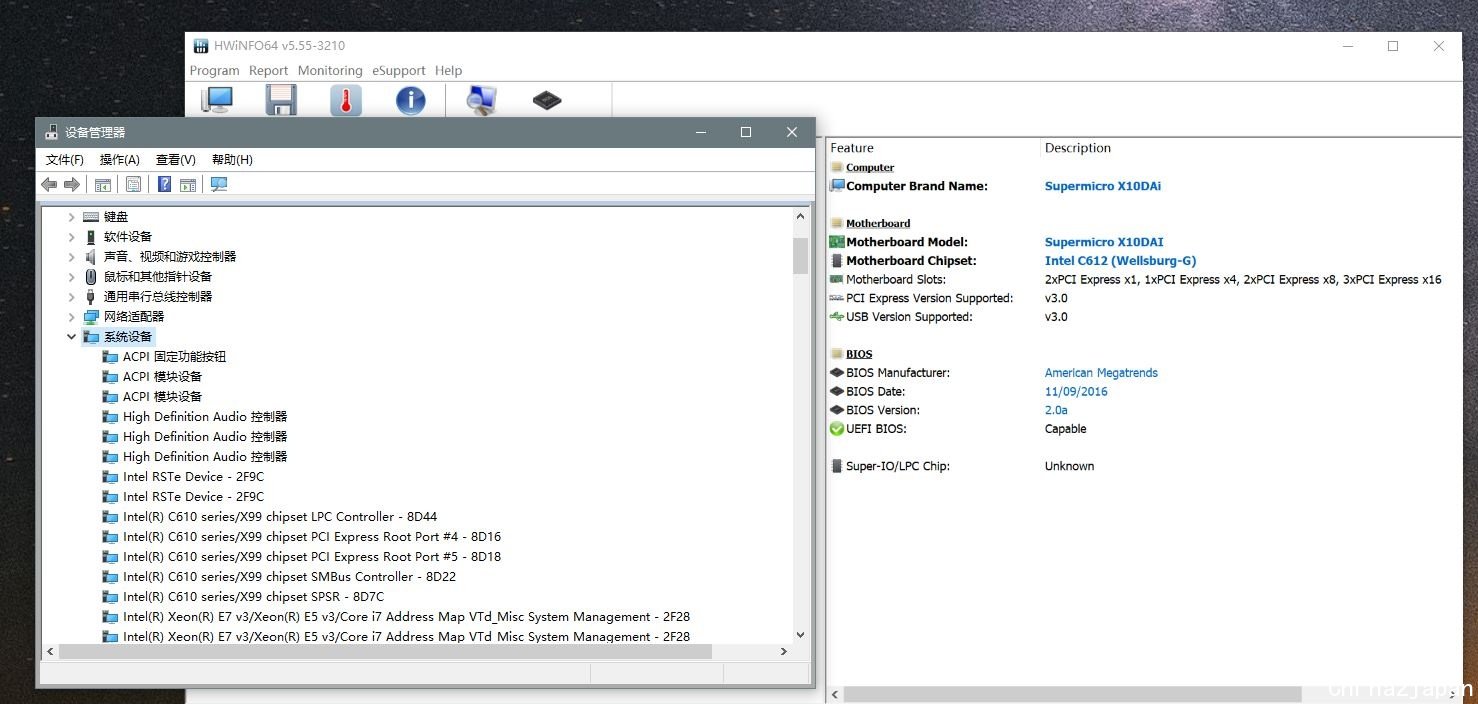Image resolution: width=1478 pixels, height=704 pixels.
Task: Click the blue info about icon in HWiNFO64
Action: pos(410,100)
